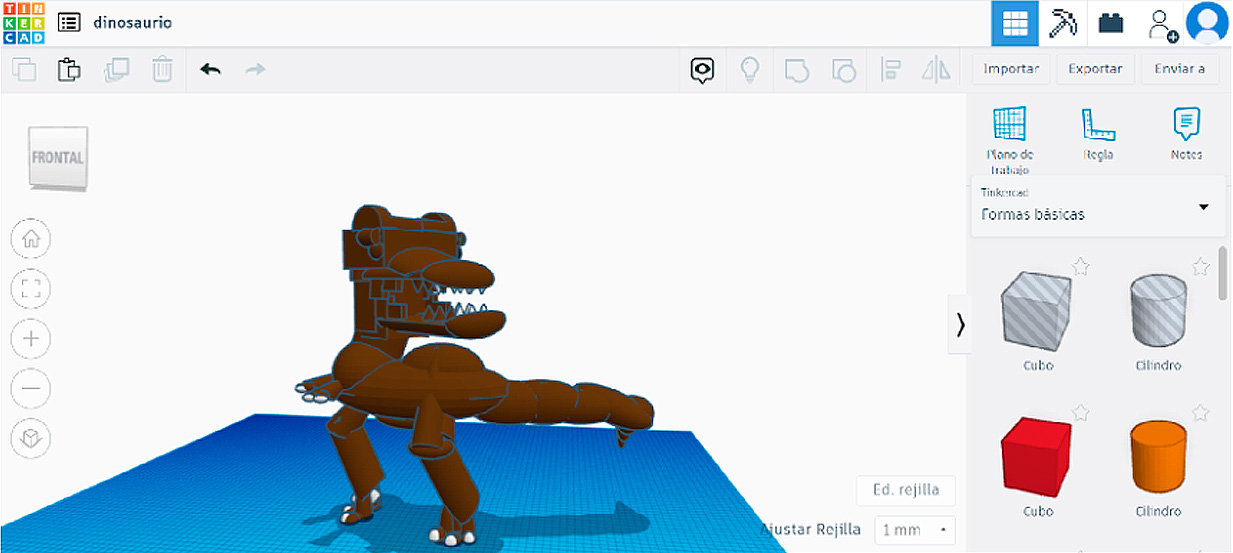
Task: Click the Exportar button
Action: 1095,69
